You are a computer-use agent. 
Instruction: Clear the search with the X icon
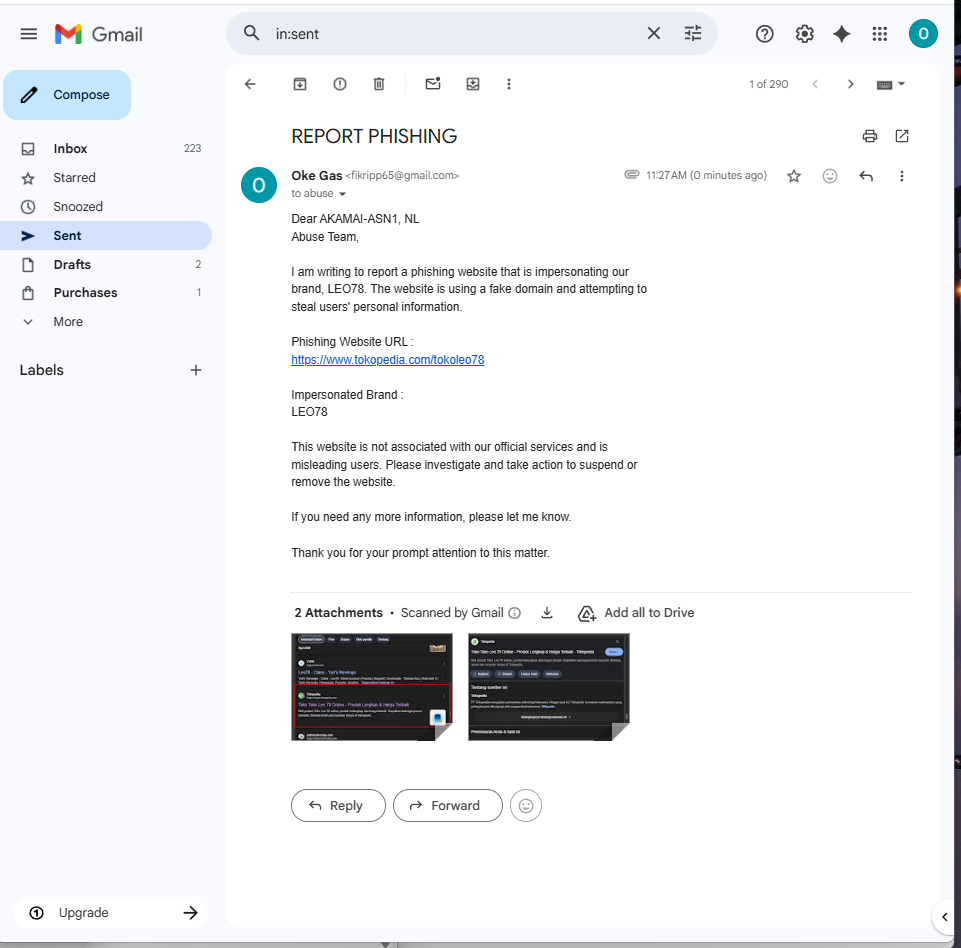[654, 33]
